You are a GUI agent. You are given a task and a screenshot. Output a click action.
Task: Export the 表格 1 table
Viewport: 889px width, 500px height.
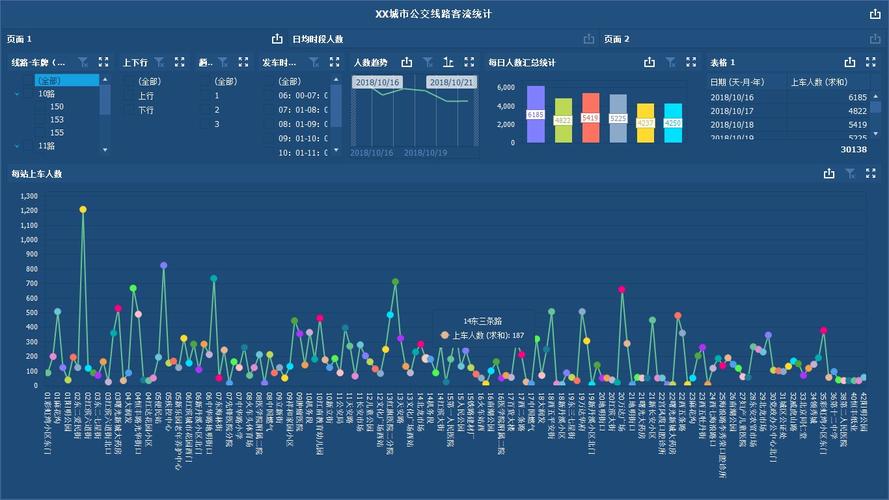coord(849,62)
